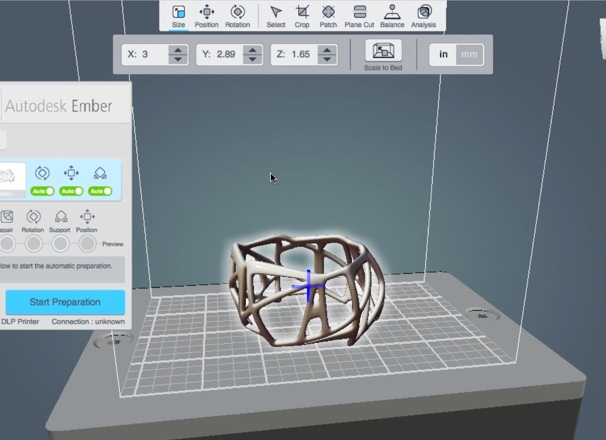Click support icon in blue auto settings row

pos(100,173)
